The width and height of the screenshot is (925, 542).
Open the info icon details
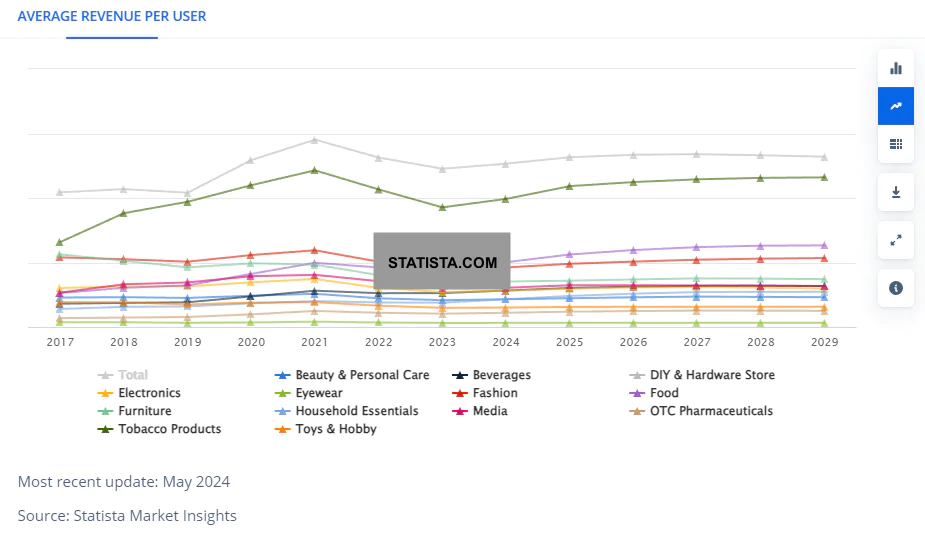click(896, 288)
